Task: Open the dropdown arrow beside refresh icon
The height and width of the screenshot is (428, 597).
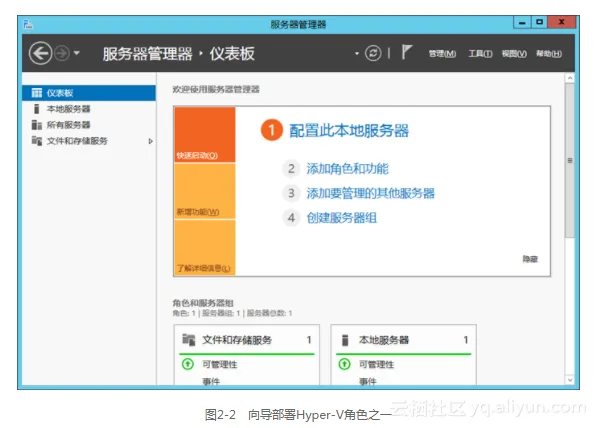Action: point(357,54)
